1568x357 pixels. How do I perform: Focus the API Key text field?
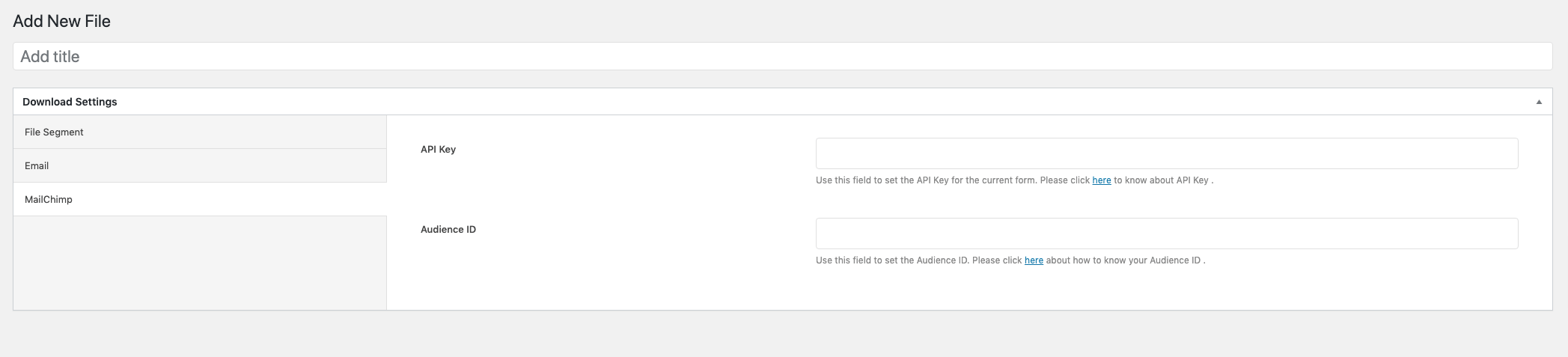[x=1166, y=153]
